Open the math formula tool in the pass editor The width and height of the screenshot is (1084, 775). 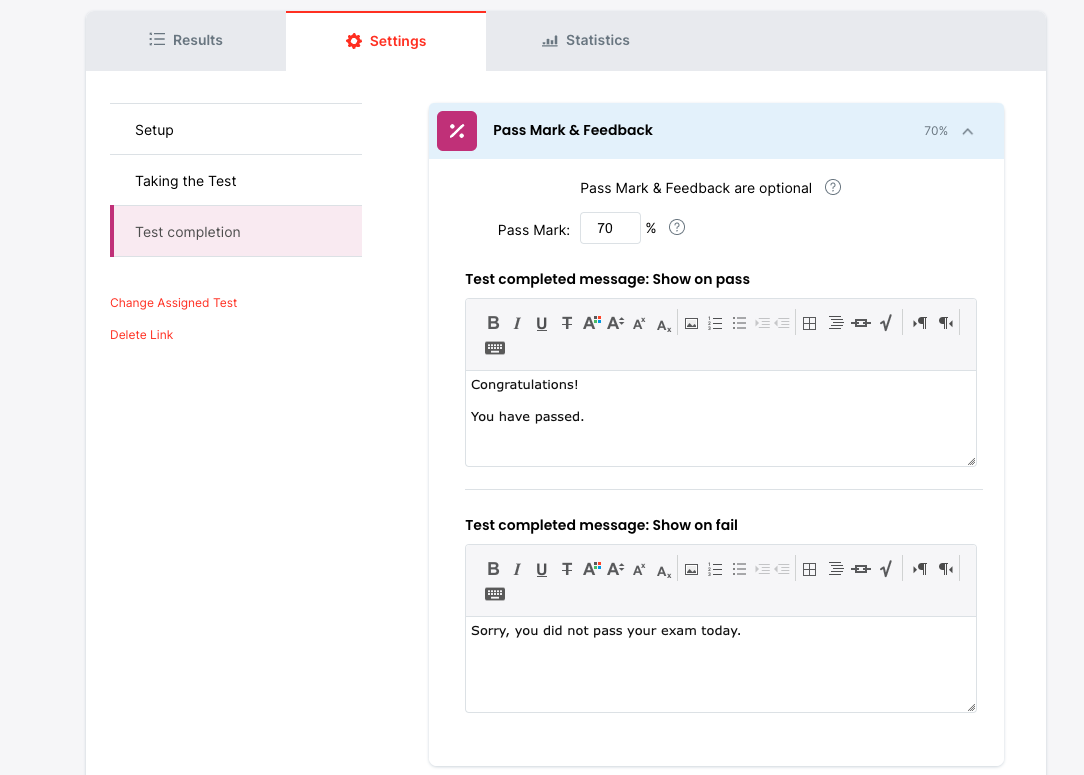[885, 323]
